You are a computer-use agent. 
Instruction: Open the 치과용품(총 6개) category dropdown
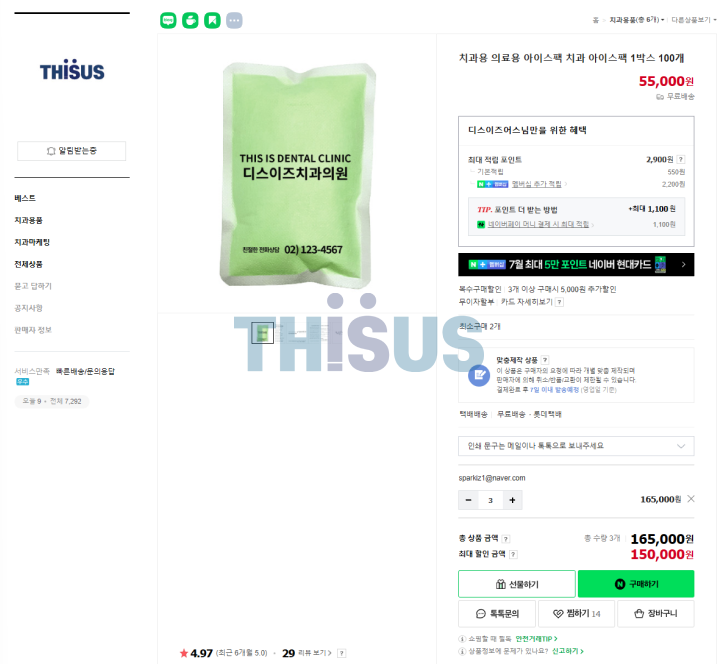pos(636,20)
